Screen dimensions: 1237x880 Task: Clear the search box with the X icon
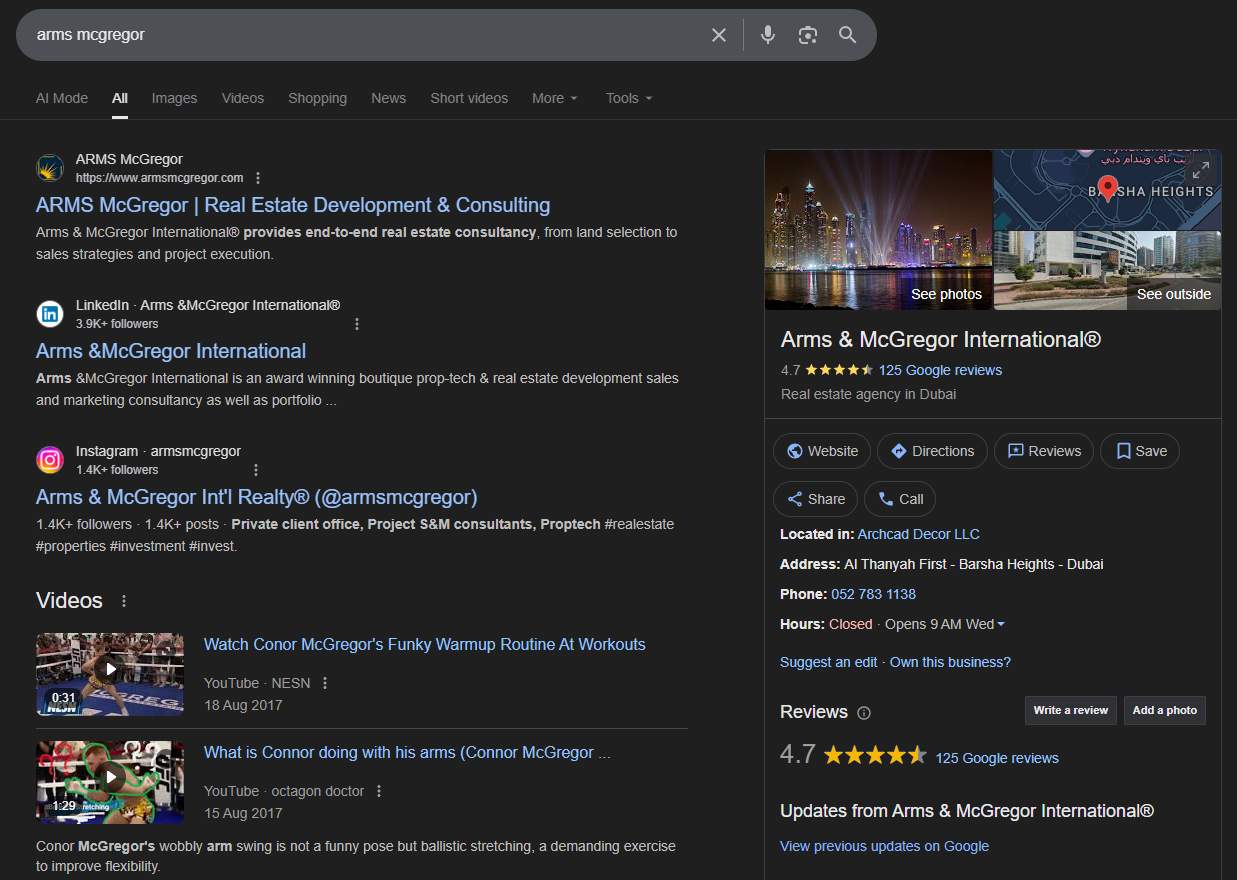pos(718,35)
